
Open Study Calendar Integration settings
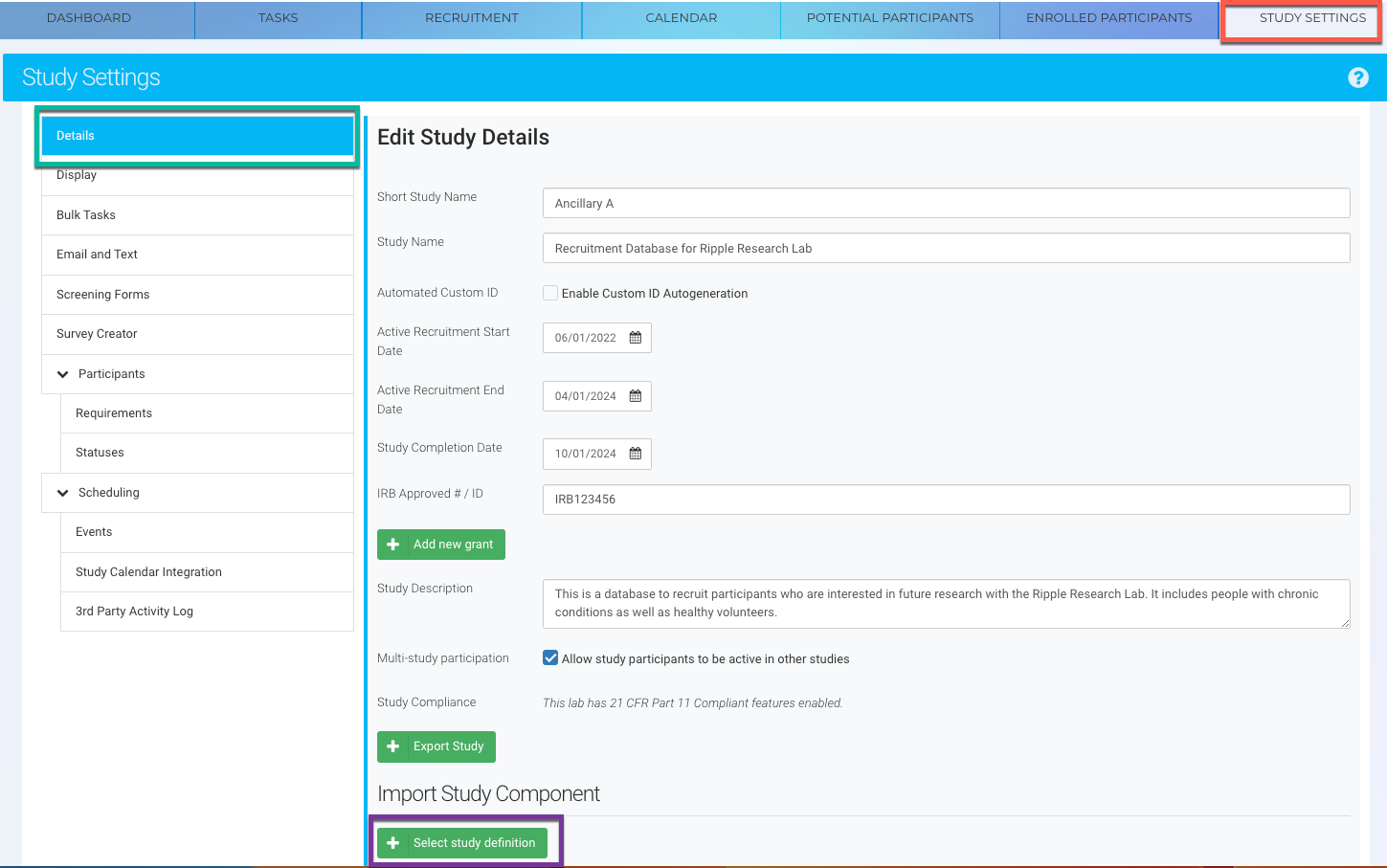point(148,572)
